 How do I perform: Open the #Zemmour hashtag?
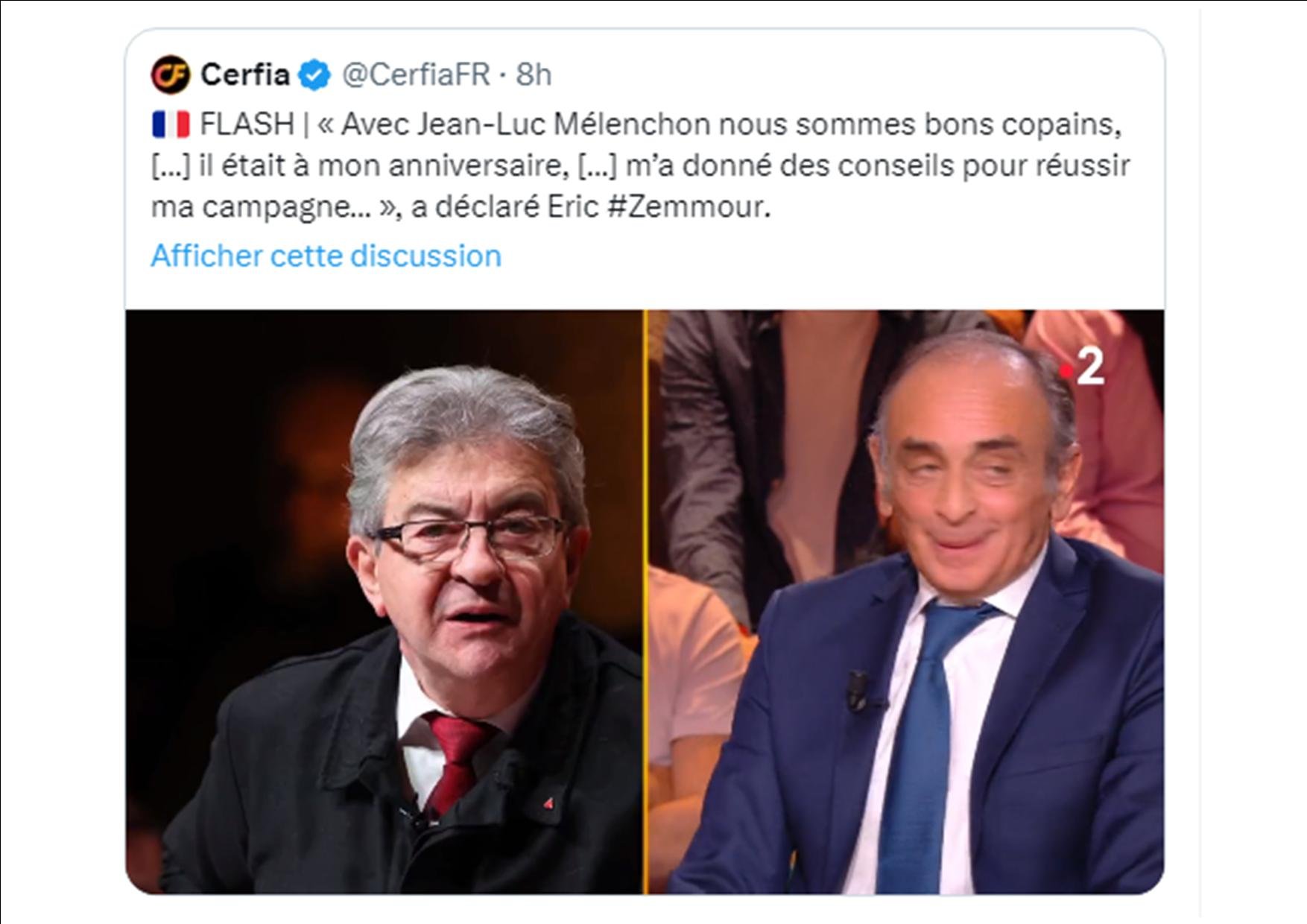(689, 206)
